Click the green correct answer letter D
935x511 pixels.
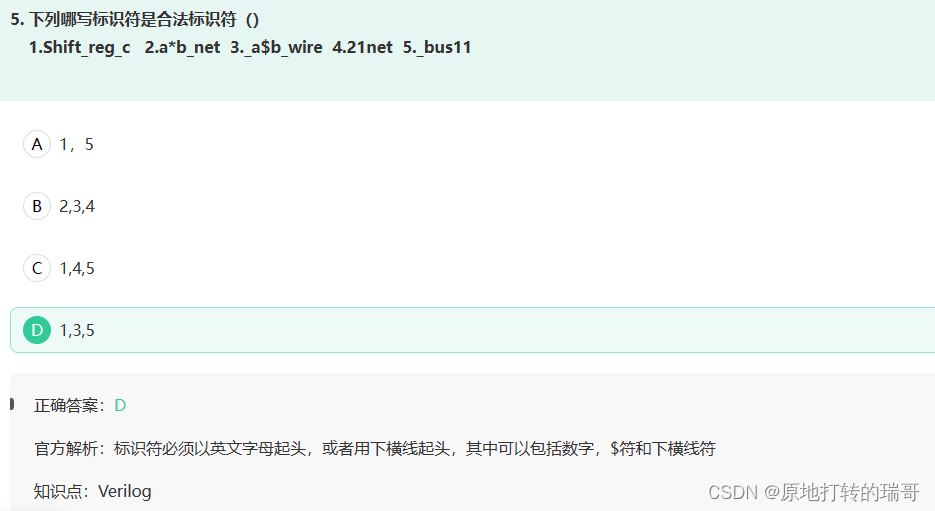[x=120, y=405]
